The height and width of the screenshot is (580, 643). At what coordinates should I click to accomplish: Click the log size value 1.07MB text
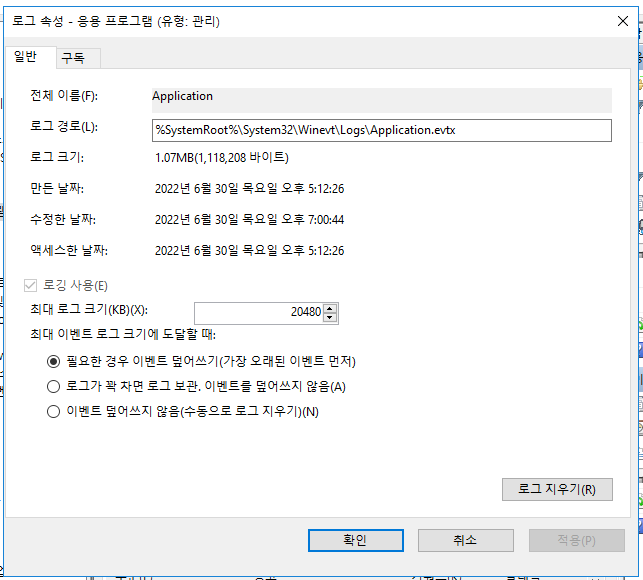pyautogui.click(x=222, y=158)
